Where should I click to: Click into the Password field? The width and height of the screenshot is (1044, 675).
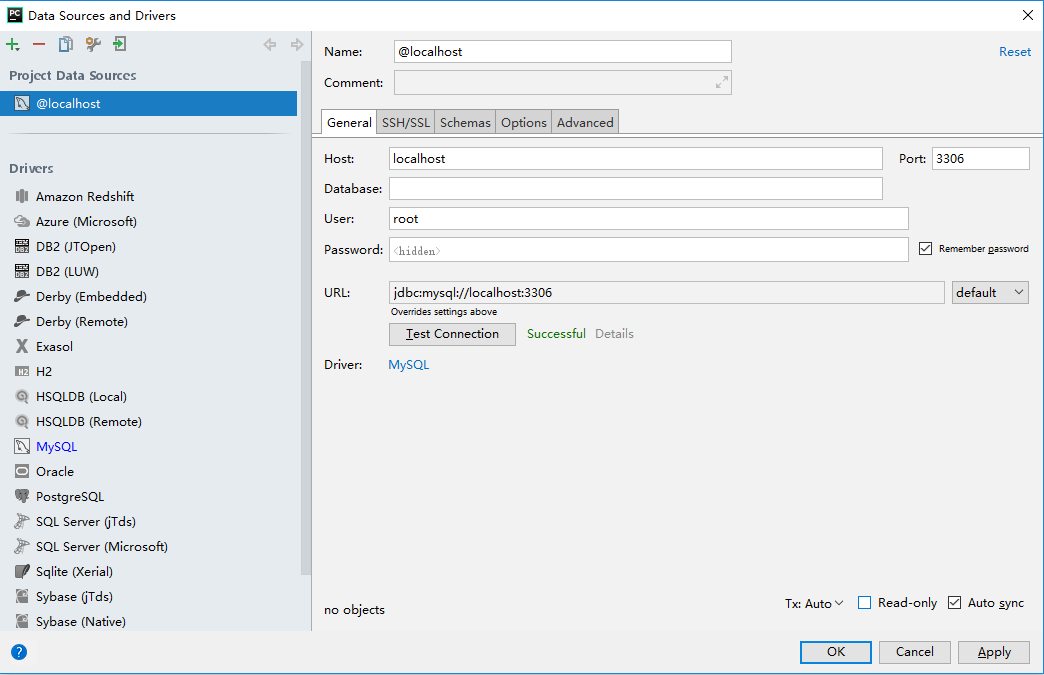(649, 250)
